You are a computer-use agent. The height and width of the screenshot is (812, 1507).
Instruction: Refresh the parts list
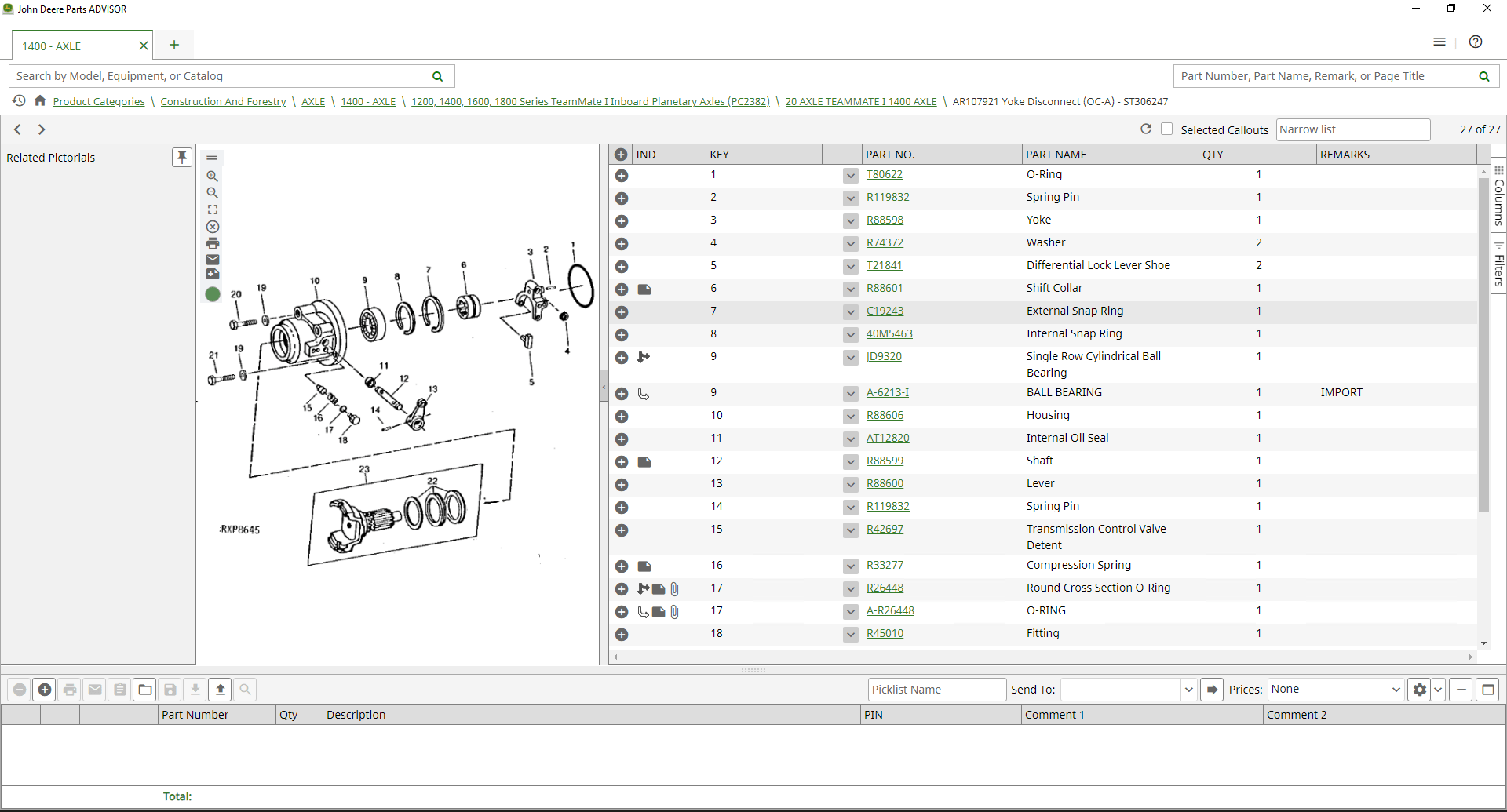pyautogui.click(x=1146, y=129)
